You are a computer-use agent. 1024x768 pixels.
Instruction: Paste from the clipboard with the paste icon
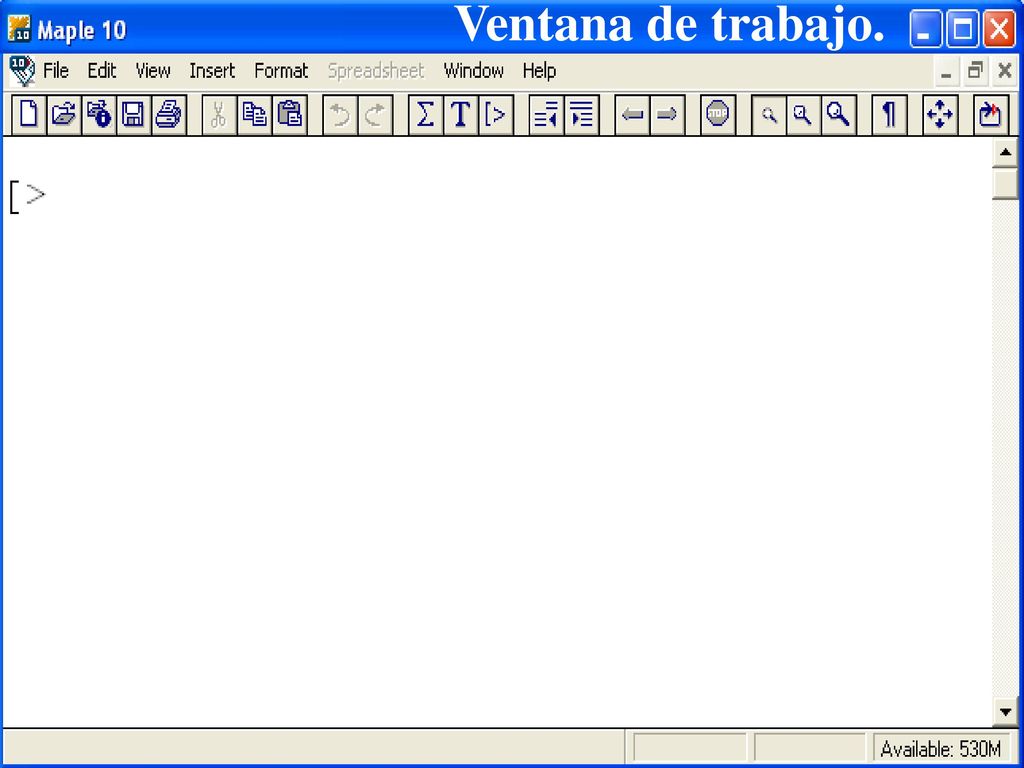coord(289,115)
